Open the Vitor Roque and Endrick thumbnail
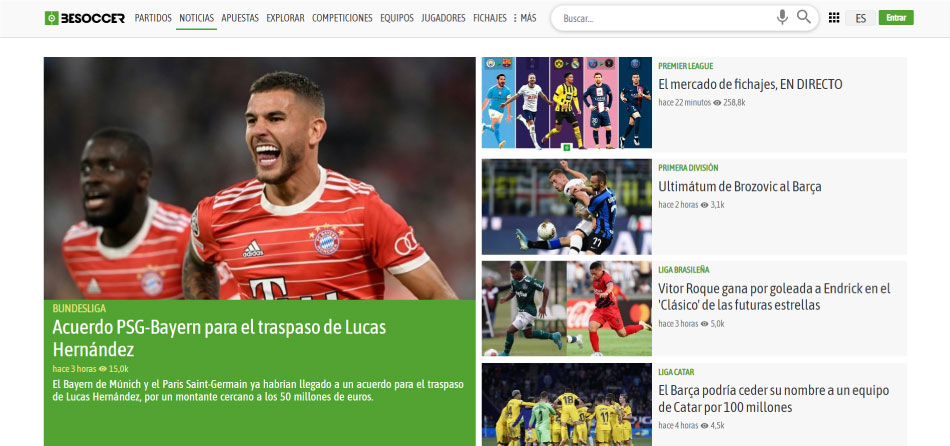 tap(566, 308)
